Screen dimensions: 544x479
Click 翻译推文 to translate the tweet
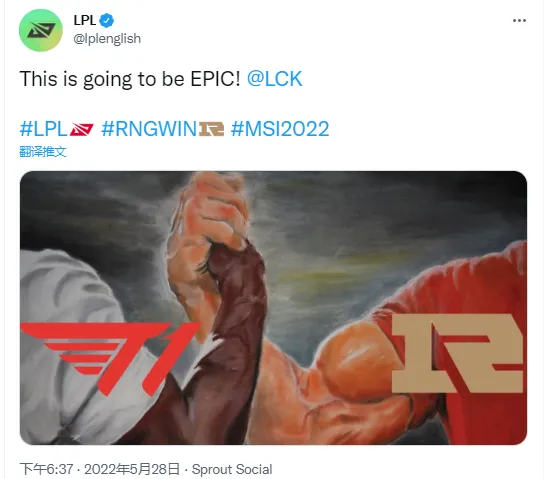coord(43,152)
